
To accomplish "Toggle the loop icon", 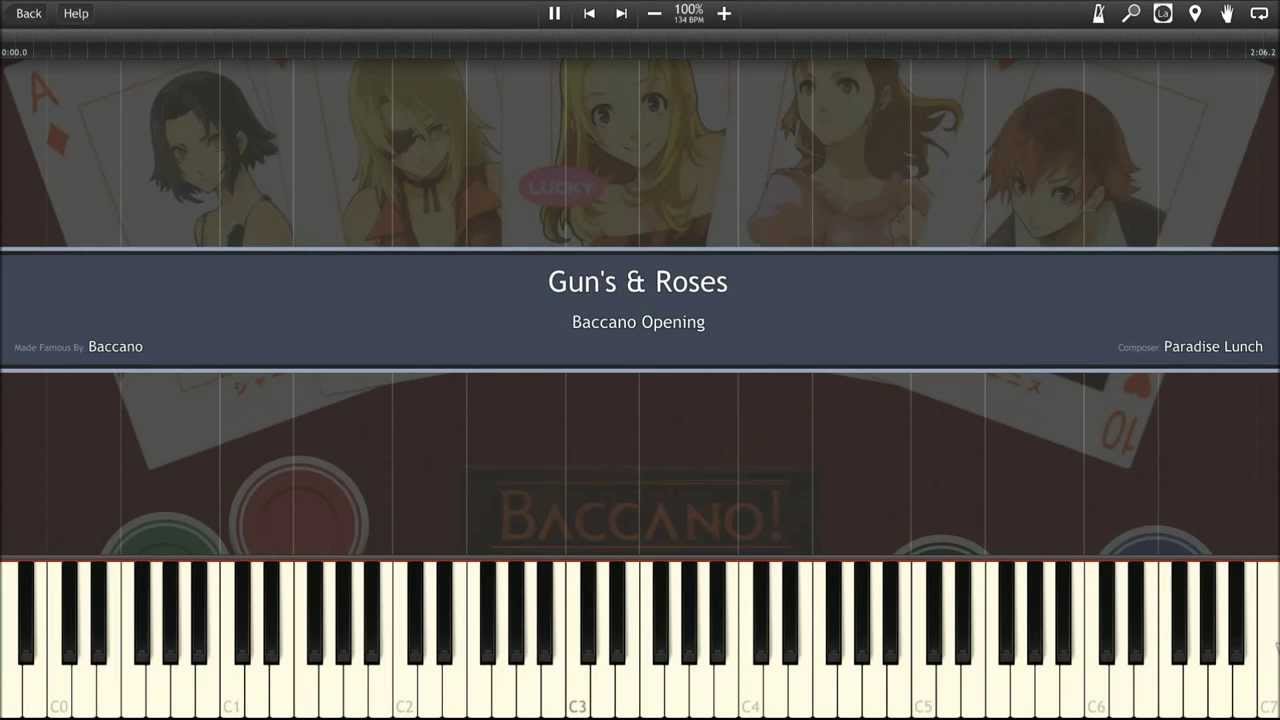I will (x=1259, y=14).
